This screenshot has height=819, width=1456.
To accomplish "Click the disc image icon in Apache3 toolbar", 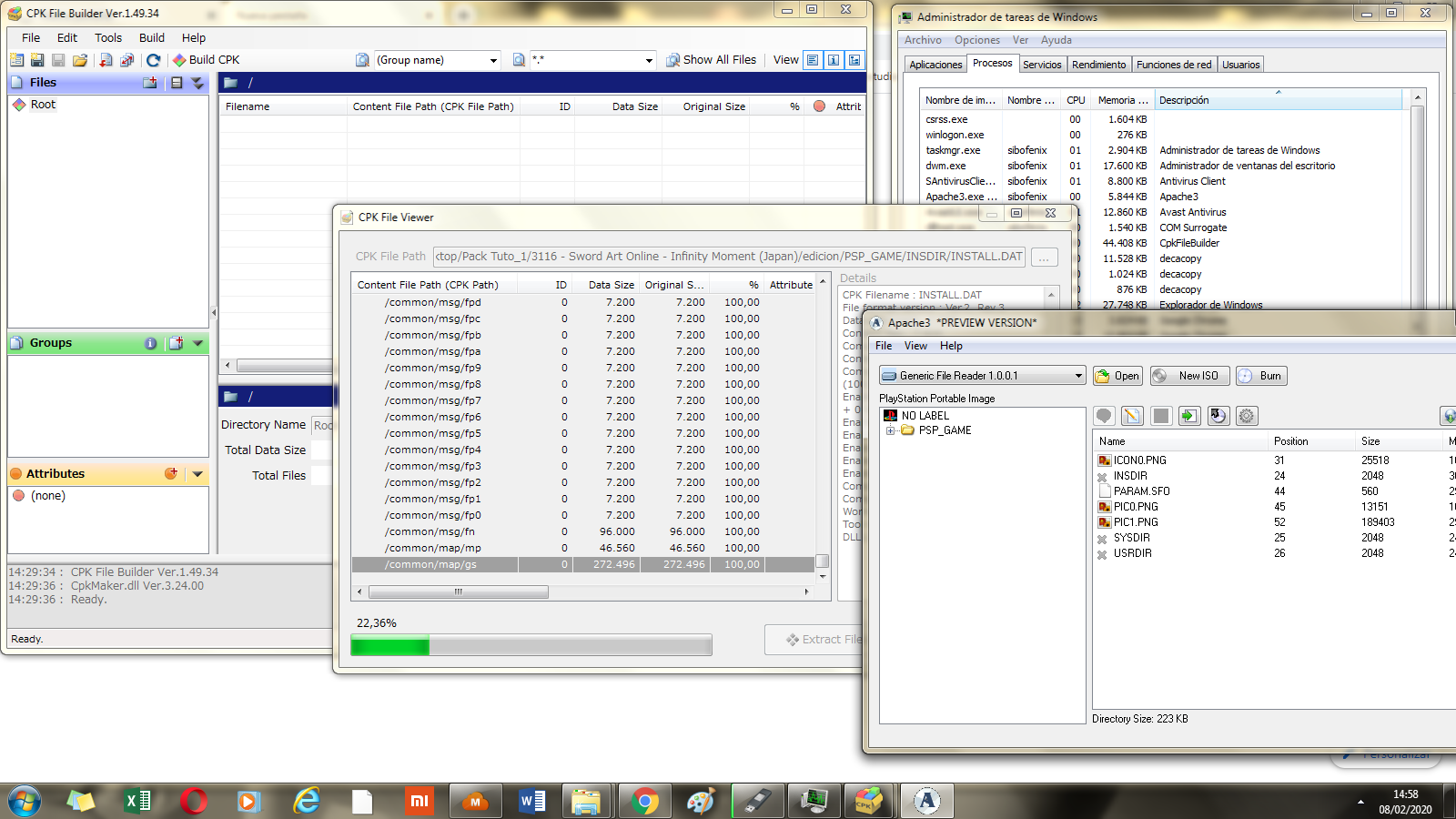I will [1218, 416].
